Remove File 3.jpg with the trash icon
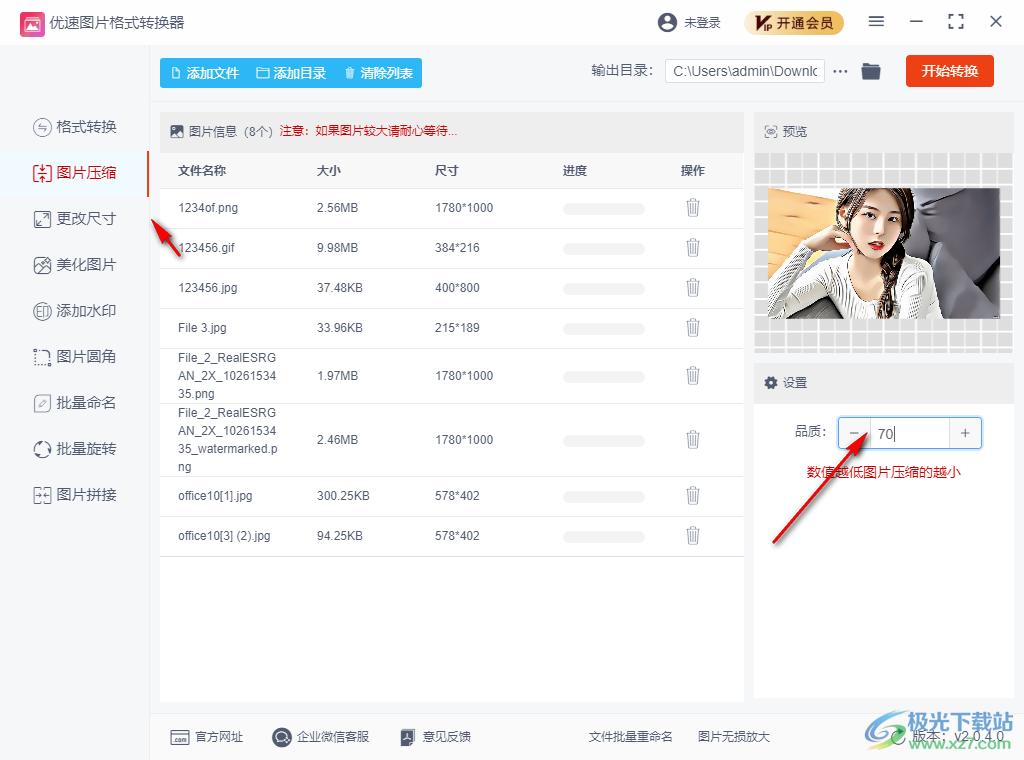Image resolution: width=1024 pixels, height=760 pixels. (x=693, y=327)
